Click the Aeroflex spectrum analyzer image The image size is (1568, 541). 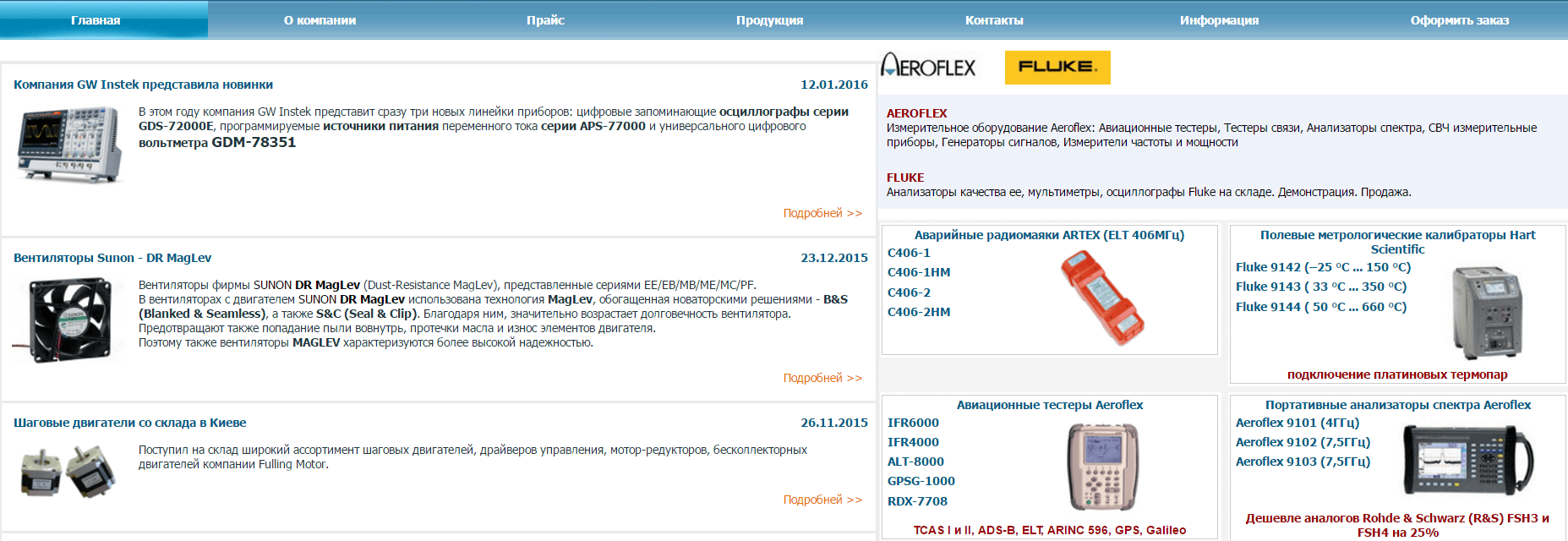pyautogui.click(x=1467, y=461)
